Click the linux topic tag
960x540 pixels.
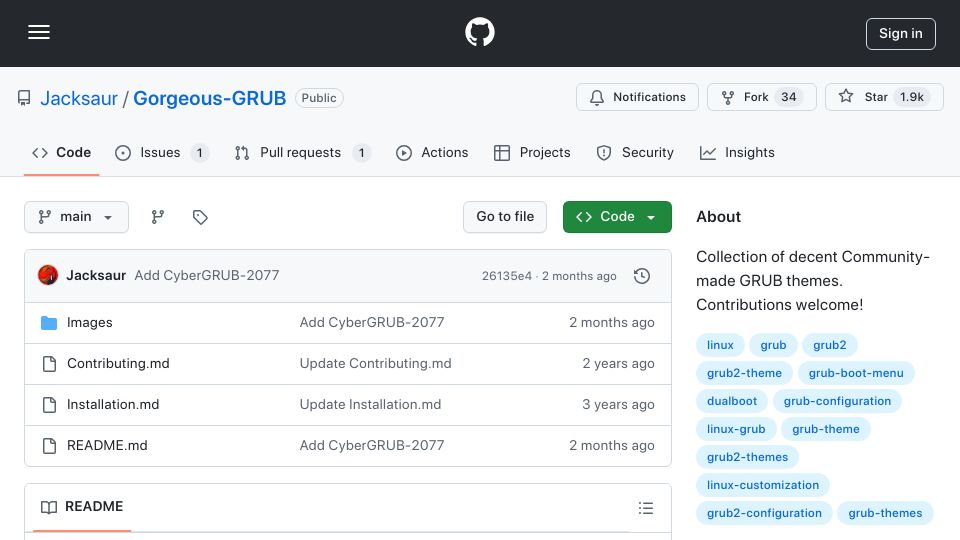[x=720, y=345]
